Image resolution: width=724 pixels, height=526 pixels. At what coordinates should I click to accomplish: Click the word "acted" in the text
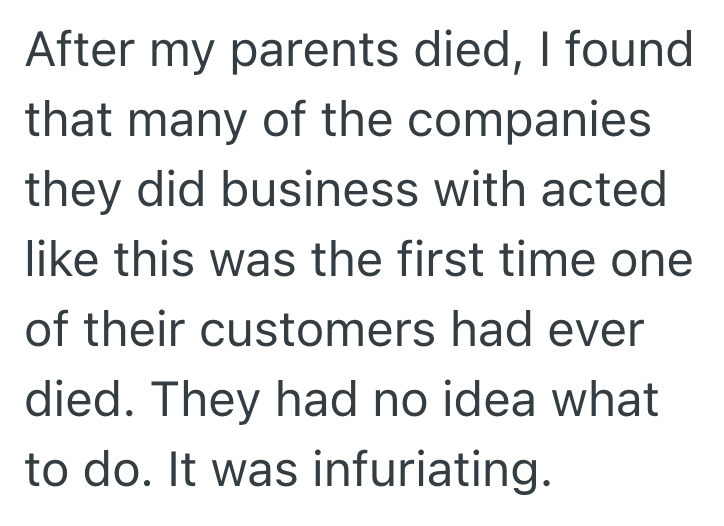604,190
